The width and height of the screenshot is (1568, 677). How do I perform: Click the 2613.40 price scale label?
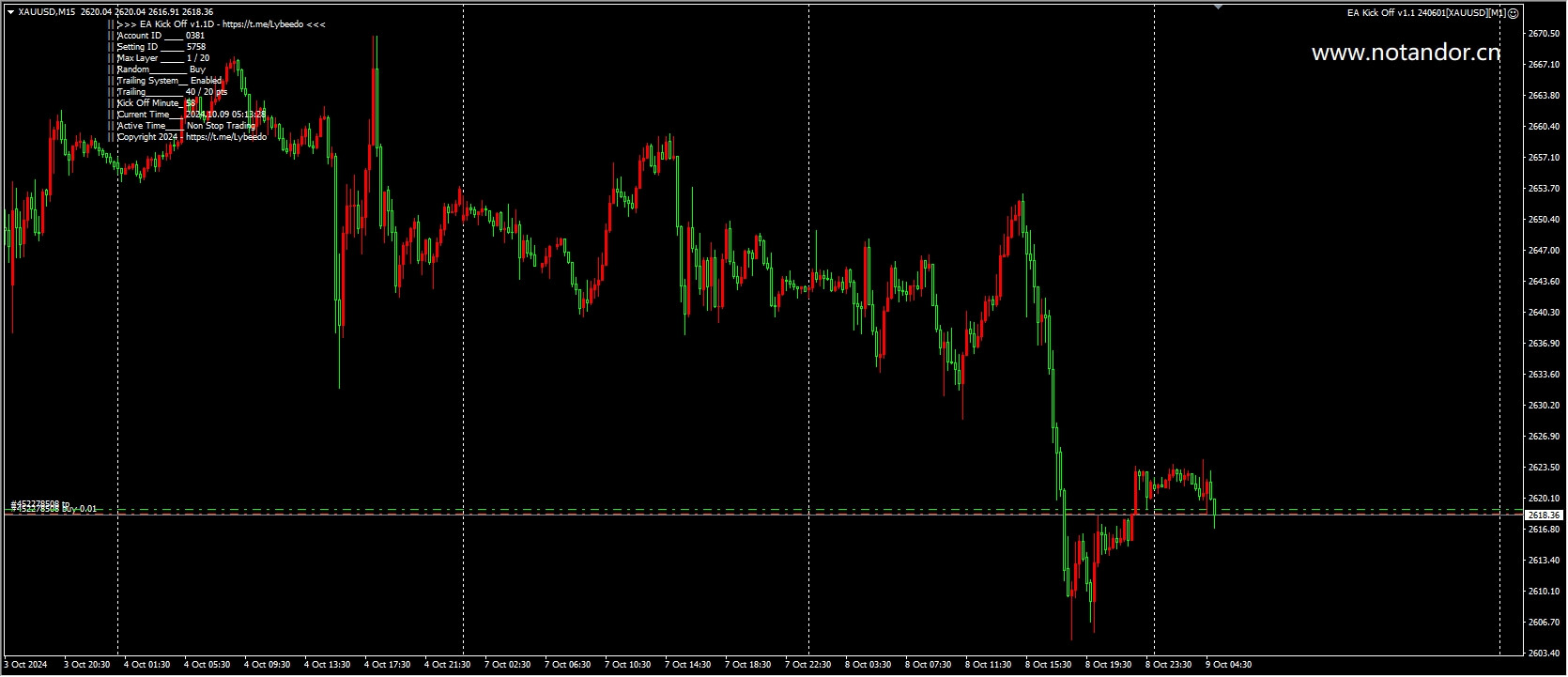(x=1544, y=561)
